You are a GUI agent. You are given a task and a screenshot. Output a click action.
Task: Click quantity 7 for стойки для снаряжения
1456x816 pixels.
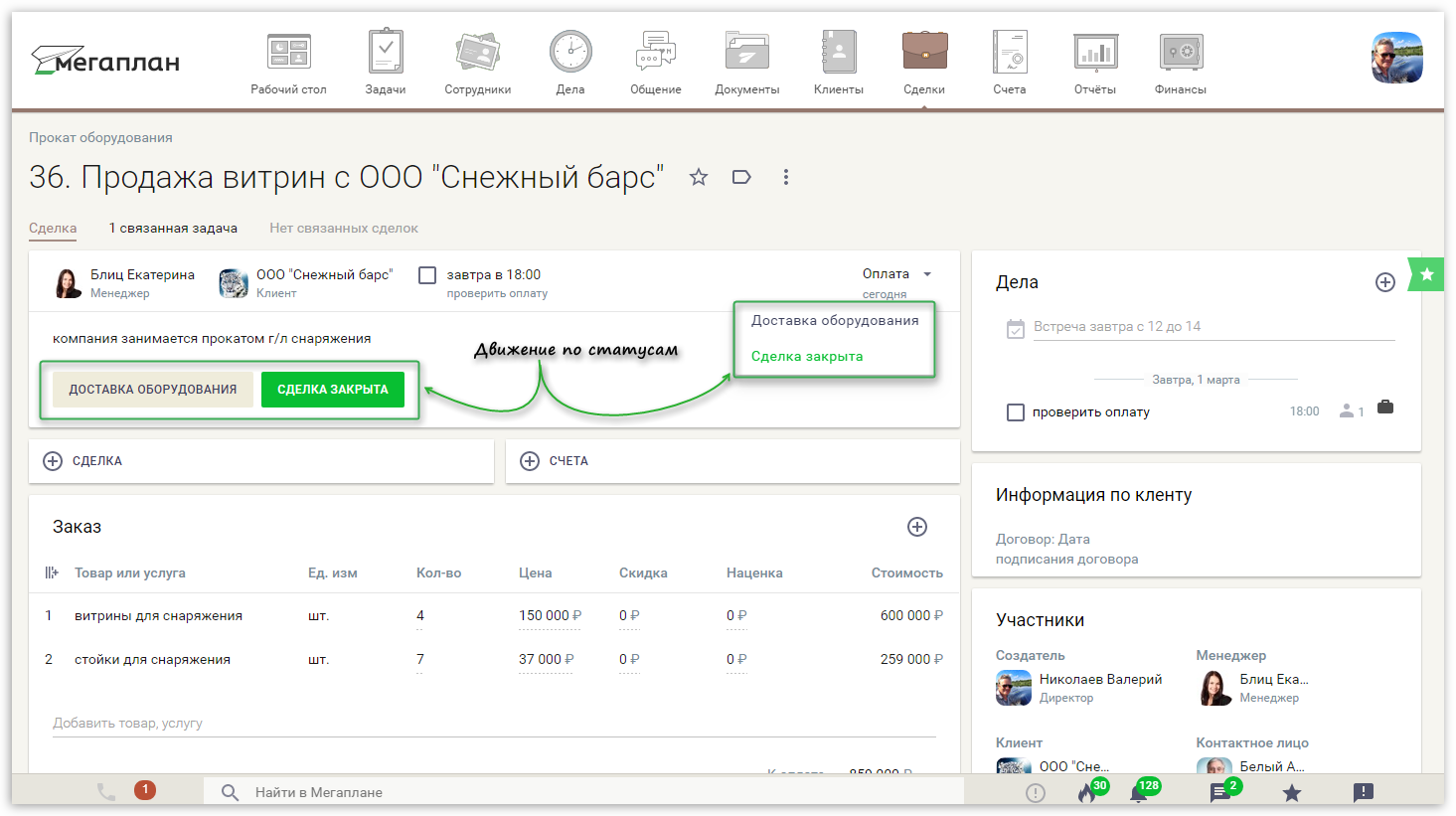point(420,659)
